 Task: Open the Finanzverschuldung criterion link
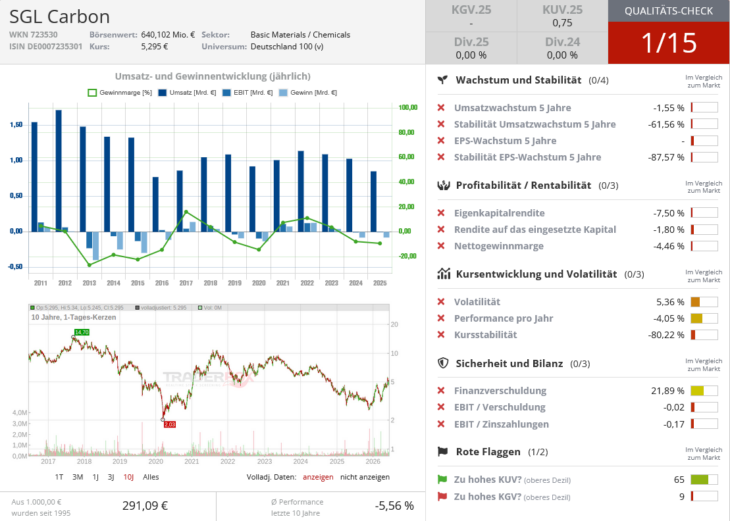(500, 391)
